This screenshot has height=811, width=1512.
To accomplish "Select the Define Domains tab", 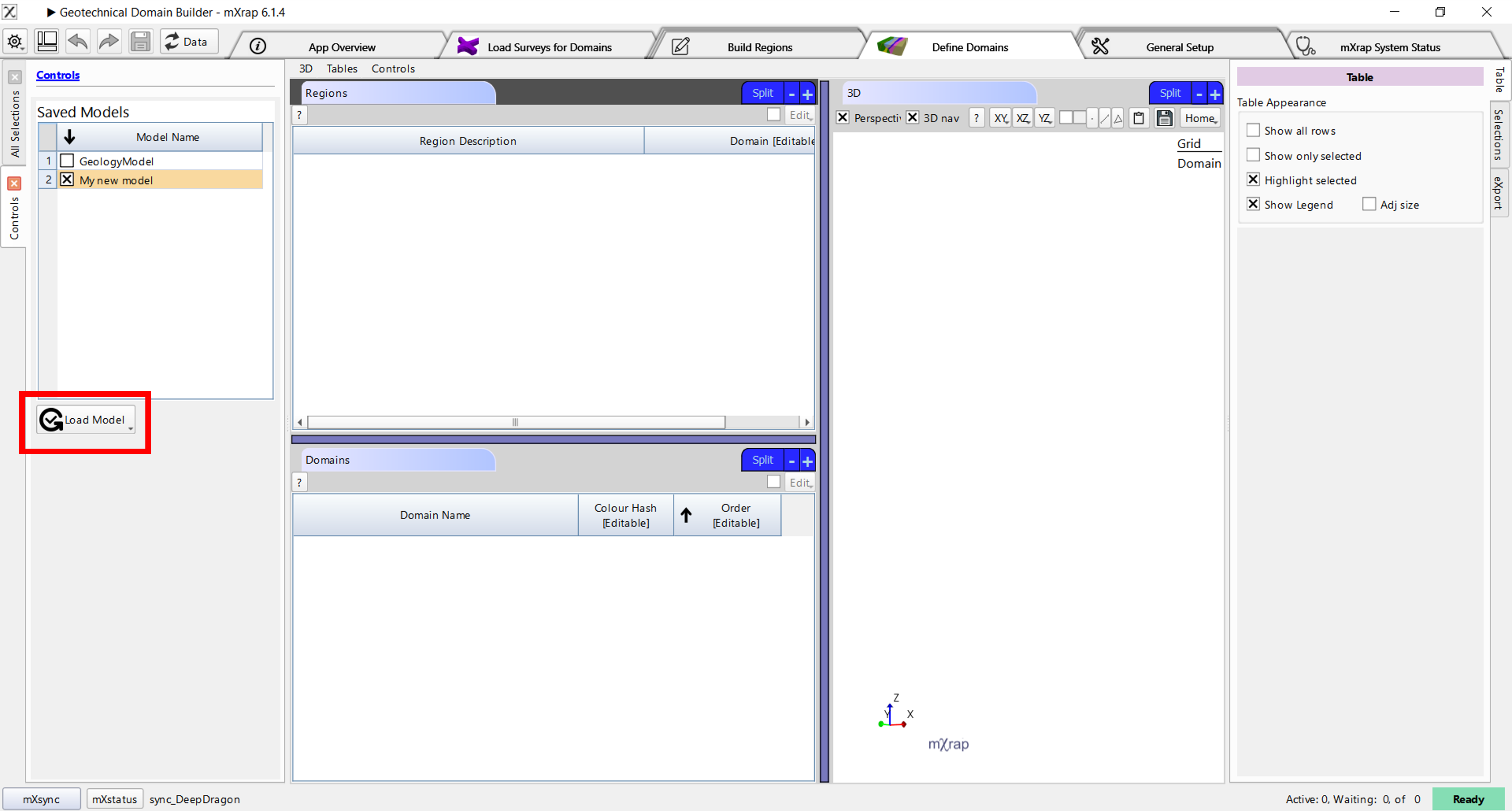I will click(x=969, y=47).
